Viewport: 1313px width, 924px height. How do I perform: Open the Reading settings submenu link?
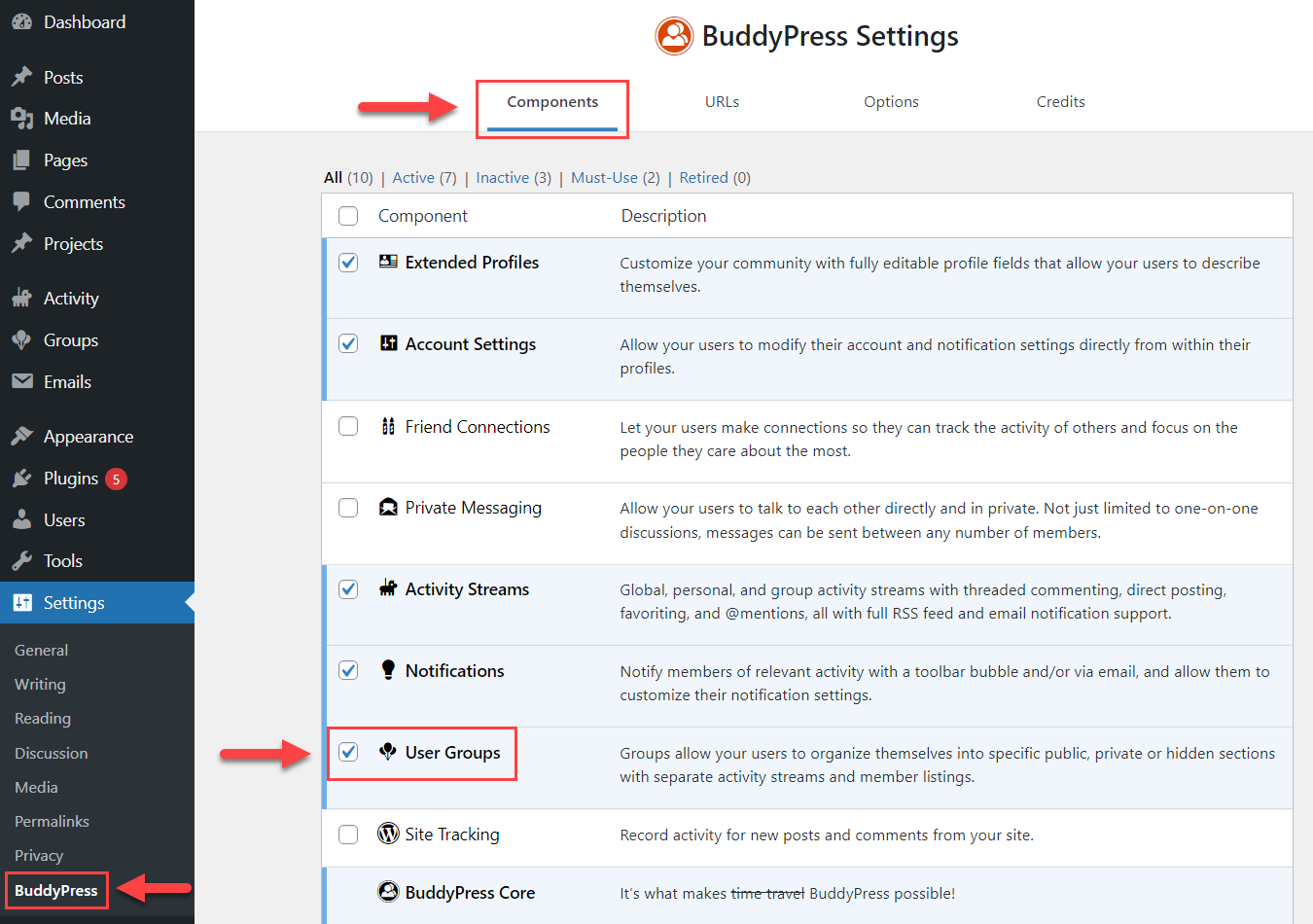point(43,719)
